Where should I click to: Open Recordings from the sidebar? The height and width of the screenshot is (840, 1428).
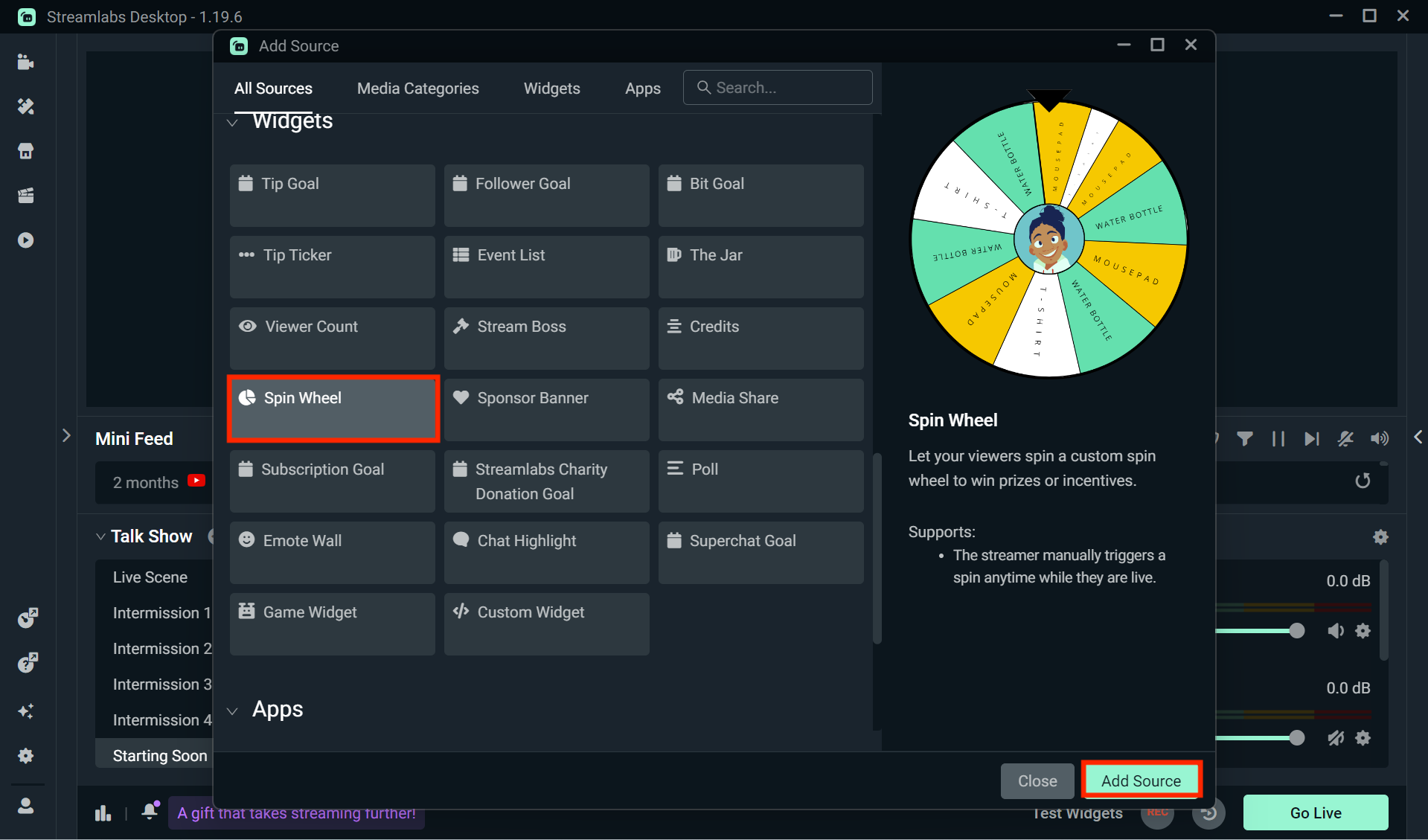click(x=25, y=240)
